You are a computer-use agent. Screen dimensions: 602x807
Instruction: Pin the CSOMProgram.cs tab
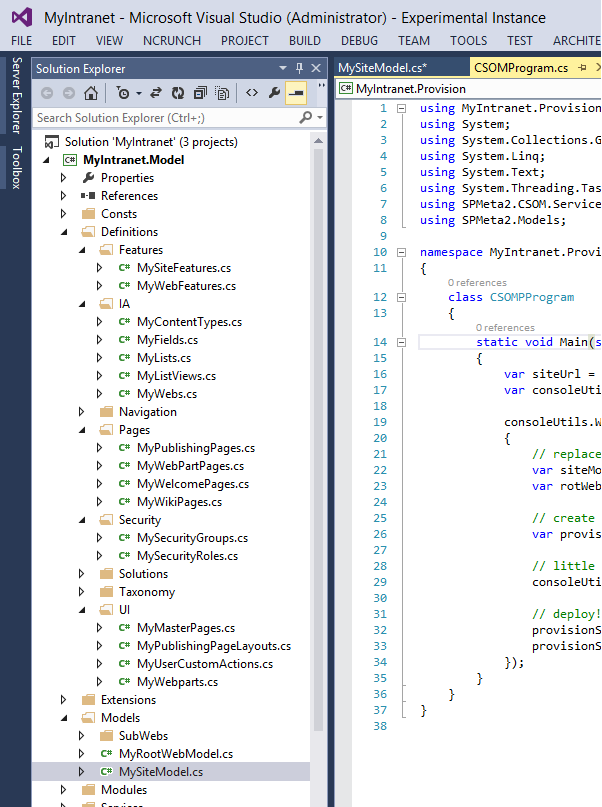582,67
